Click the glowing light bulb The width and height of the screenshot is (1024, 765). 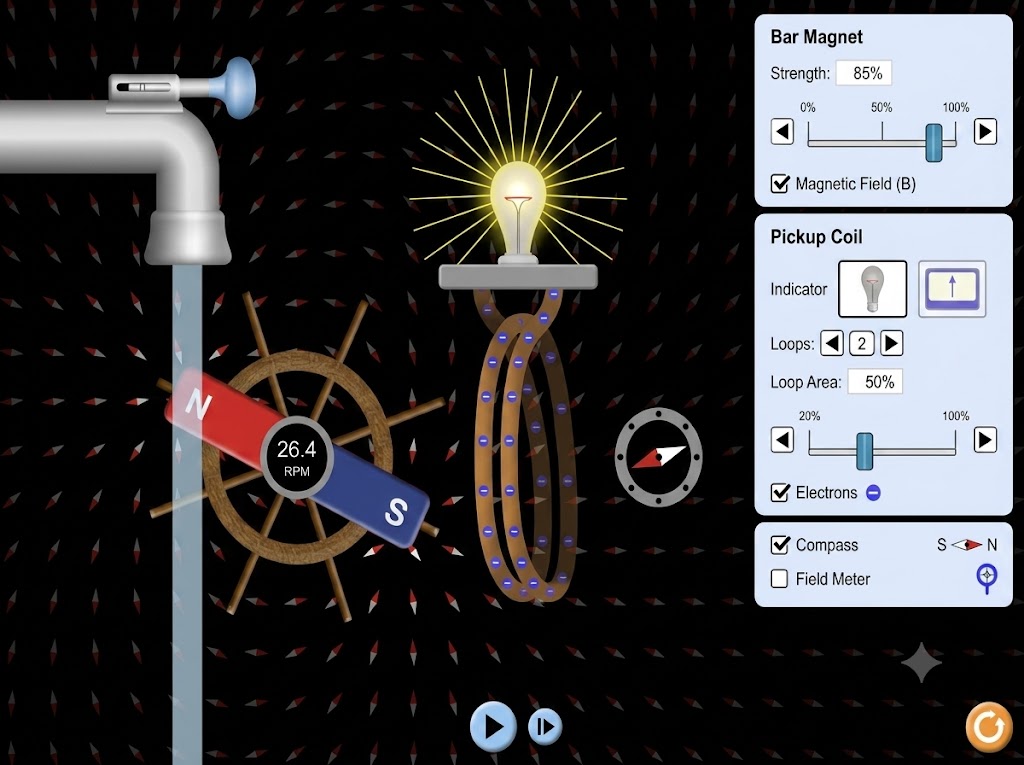click(519, 210)
